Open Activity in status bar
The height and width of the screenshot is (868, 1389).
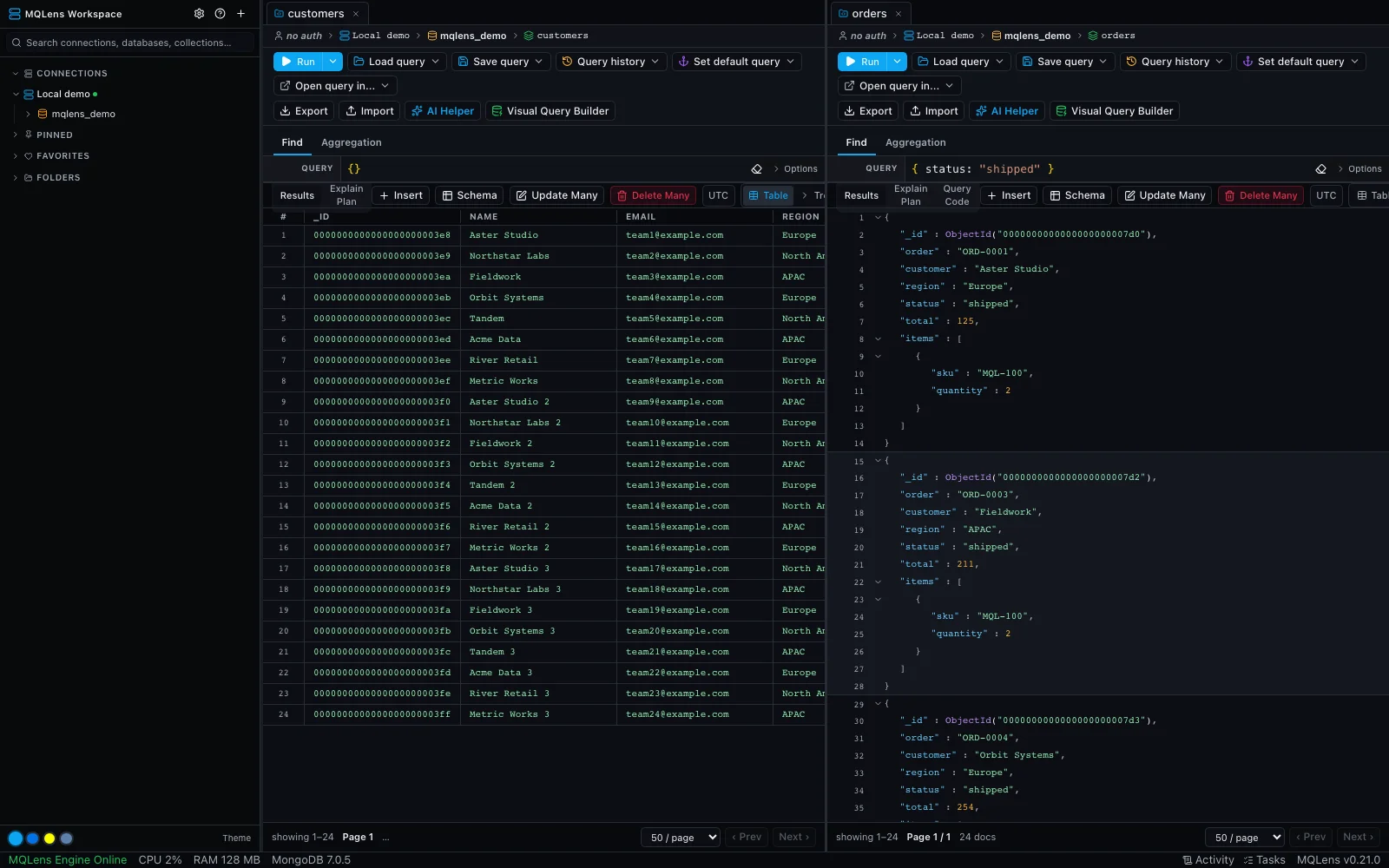pyautogui.click(x=1208, y=860)
